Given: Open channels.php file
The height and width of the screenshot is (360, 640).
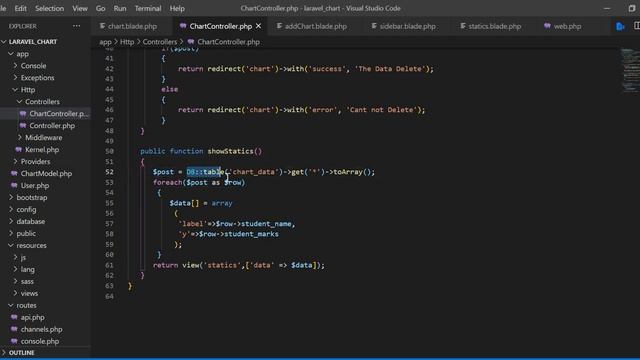Looking at the screenshot, I should 41,329.
